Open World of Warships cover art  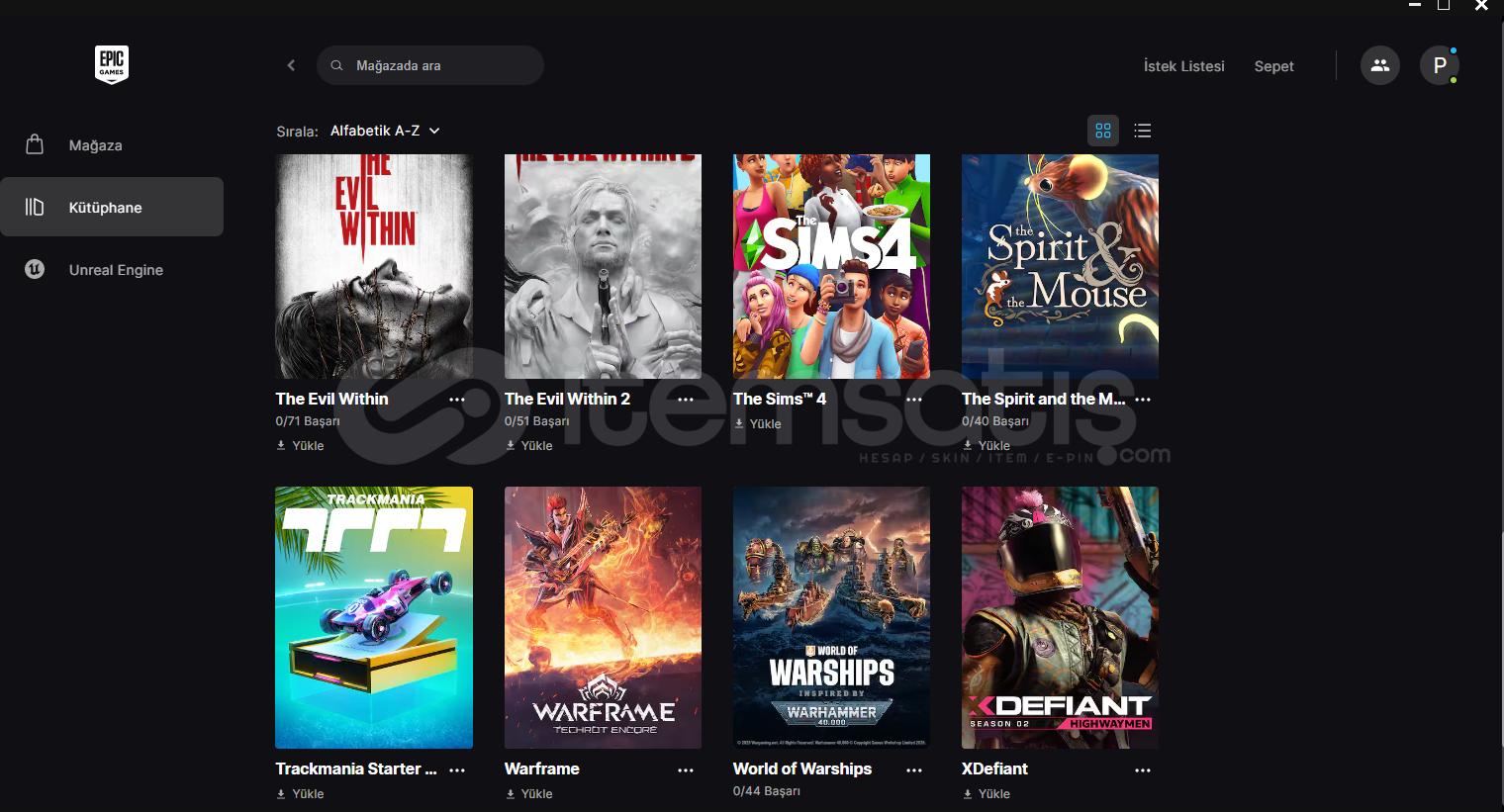(831, 617)
